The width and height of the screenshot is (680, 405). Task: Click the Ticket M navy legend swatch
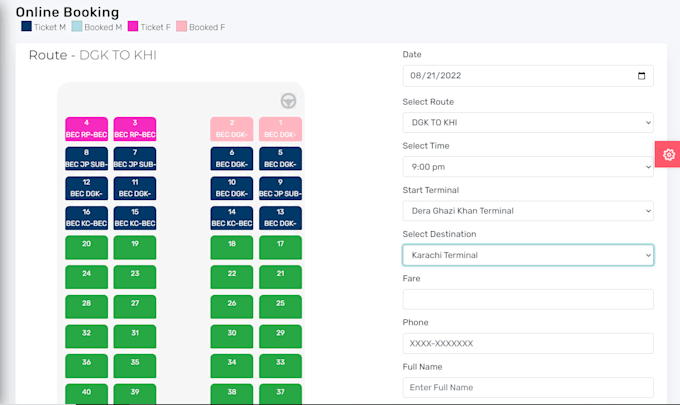click(x=26, y=27)
